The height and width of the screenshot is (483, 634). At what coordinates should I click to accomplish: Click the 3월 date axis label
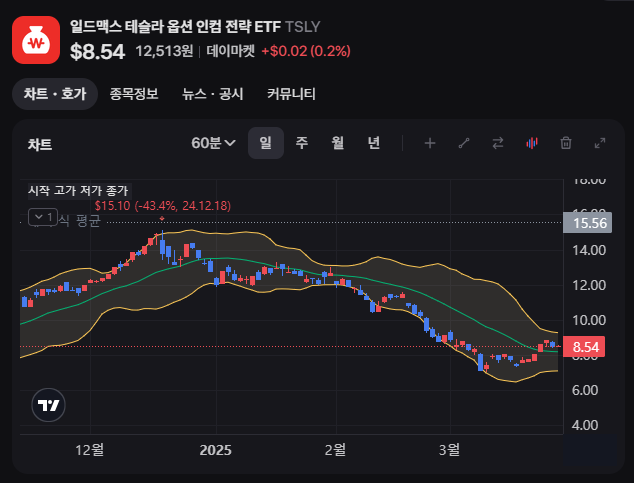click(x=449, y=450)
